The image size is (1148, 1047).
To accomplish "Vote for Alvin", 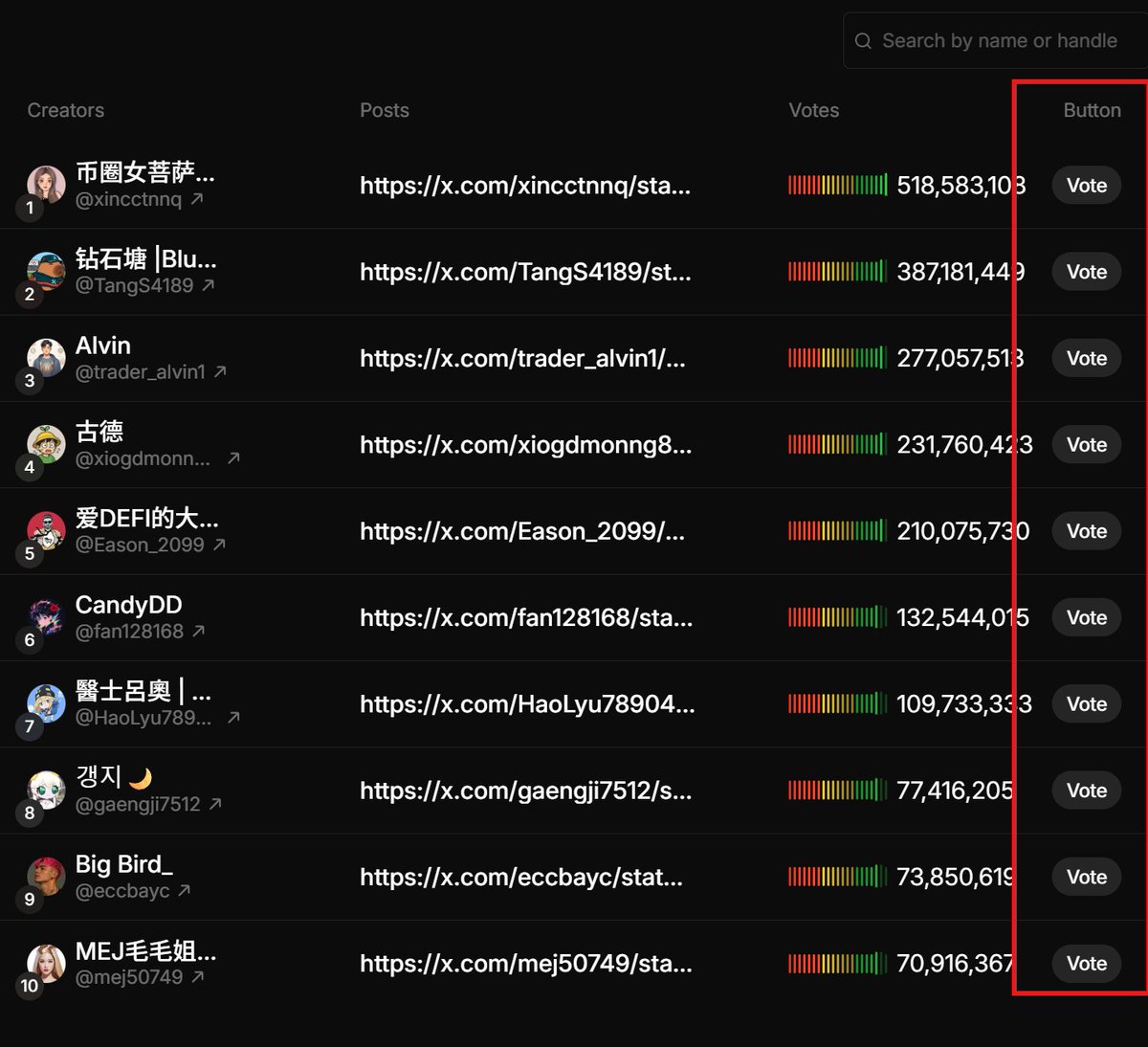I will [x=1087, y=358].
